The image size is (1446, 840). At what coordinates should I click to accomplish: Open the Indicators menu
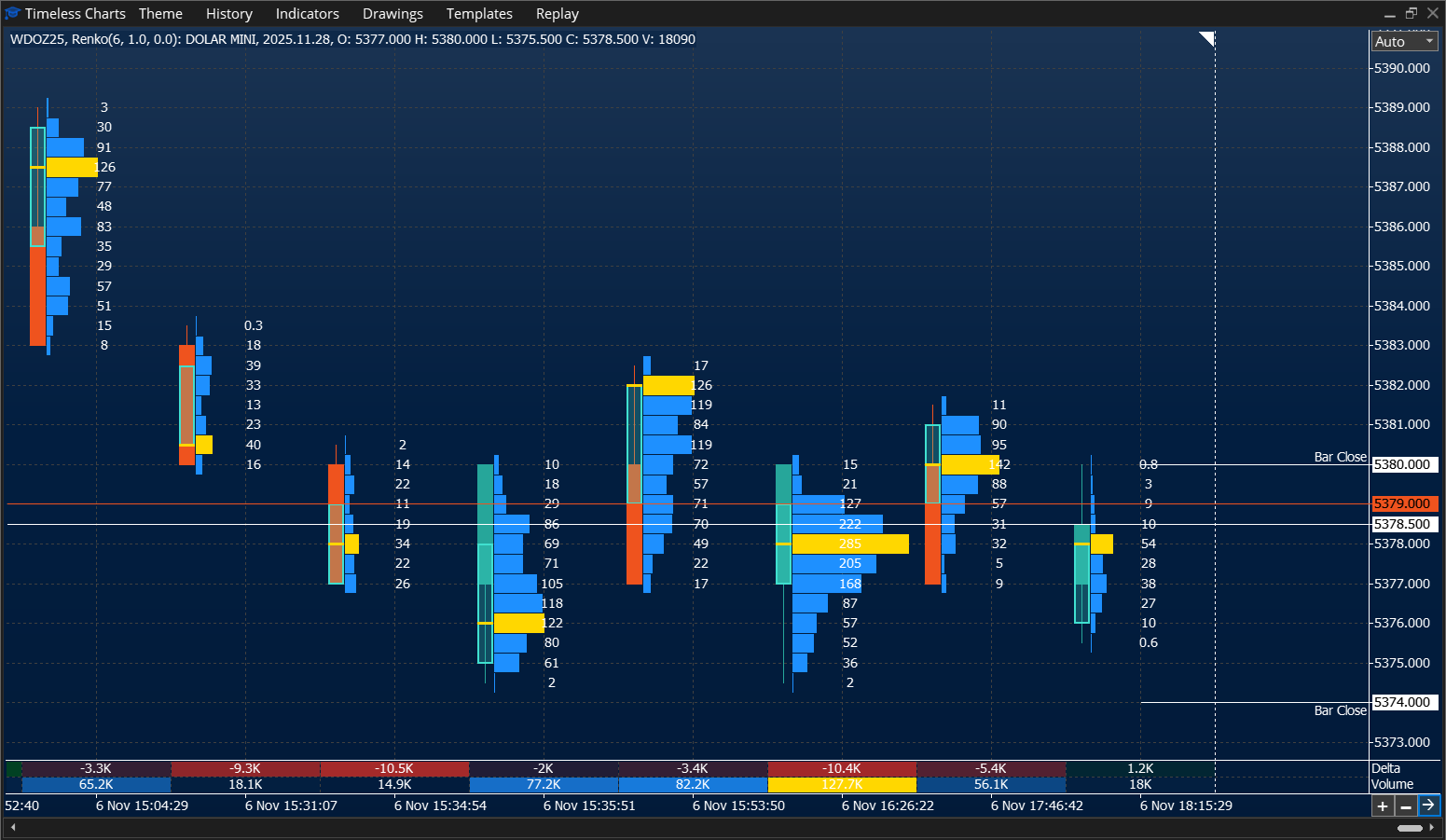tap(307, 13)
